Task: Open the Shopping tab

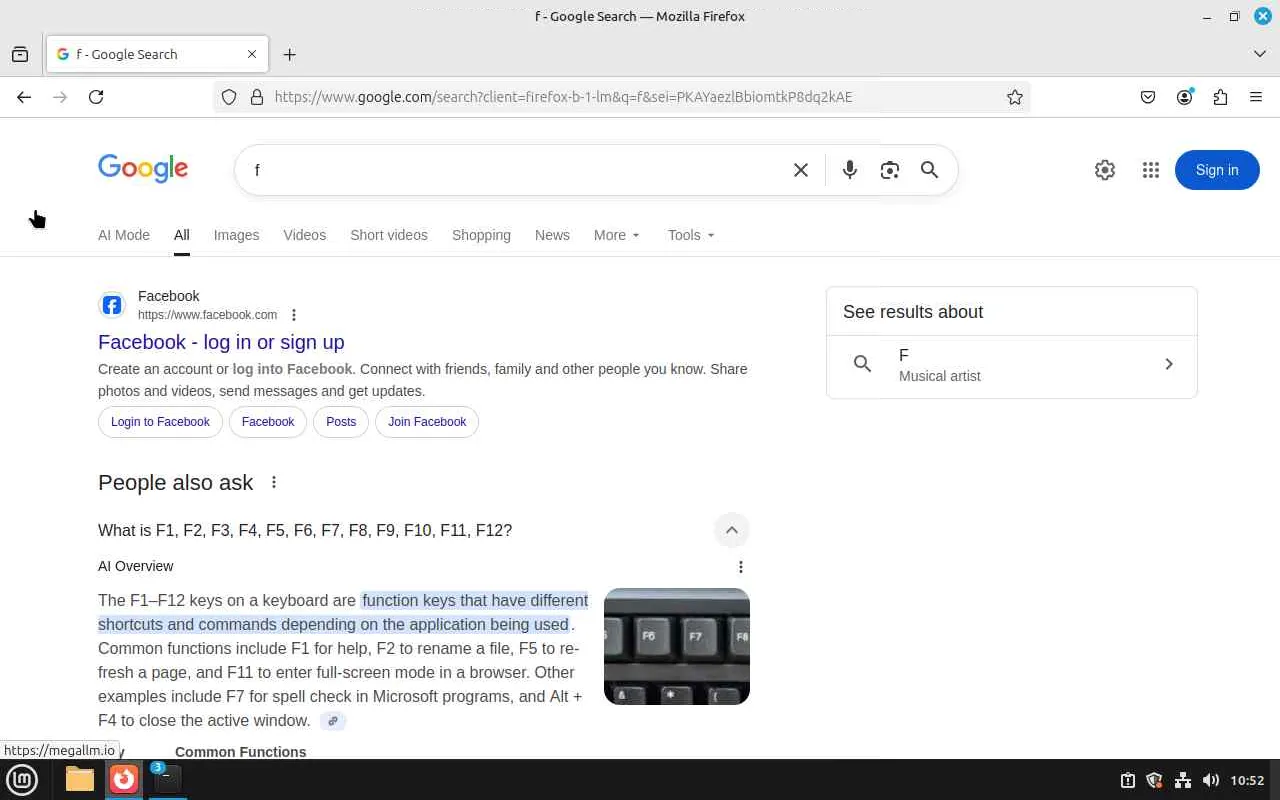Action: tap(481, 235)
